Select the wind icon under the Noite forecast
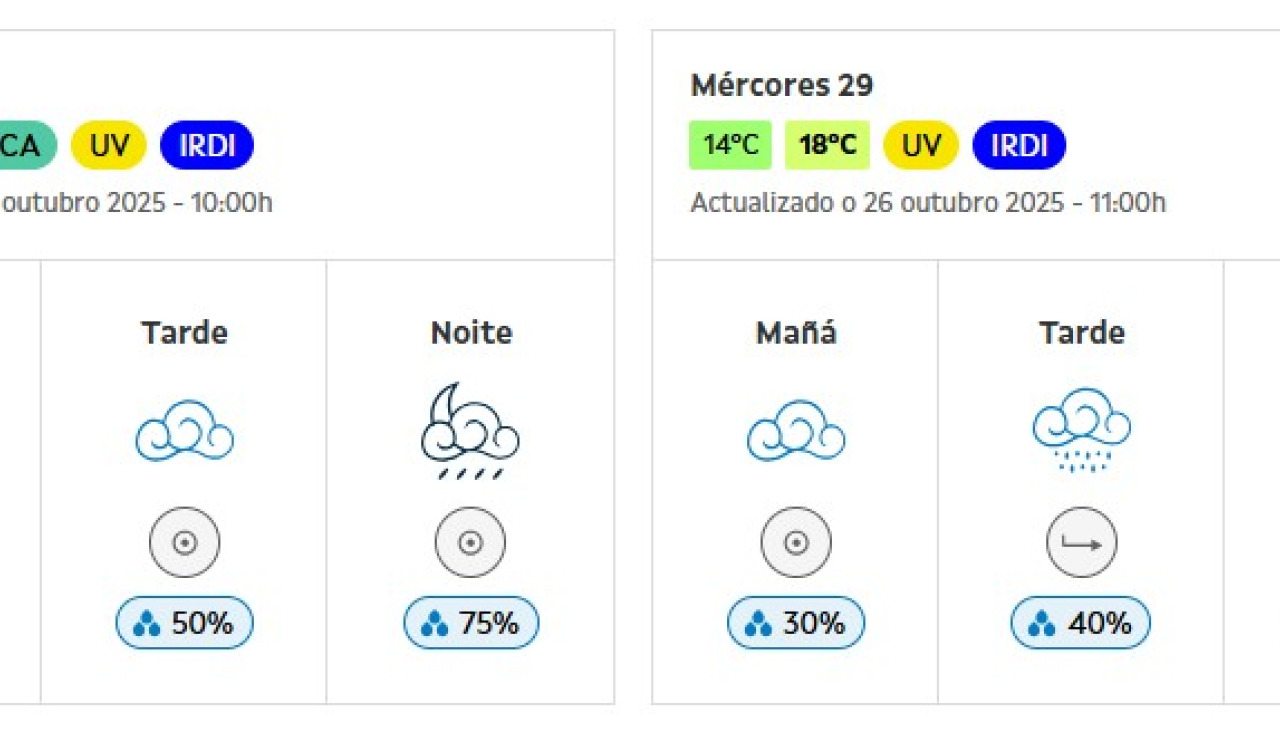The width and height of the screenshot is (1280, 732). tap(470, 542)
